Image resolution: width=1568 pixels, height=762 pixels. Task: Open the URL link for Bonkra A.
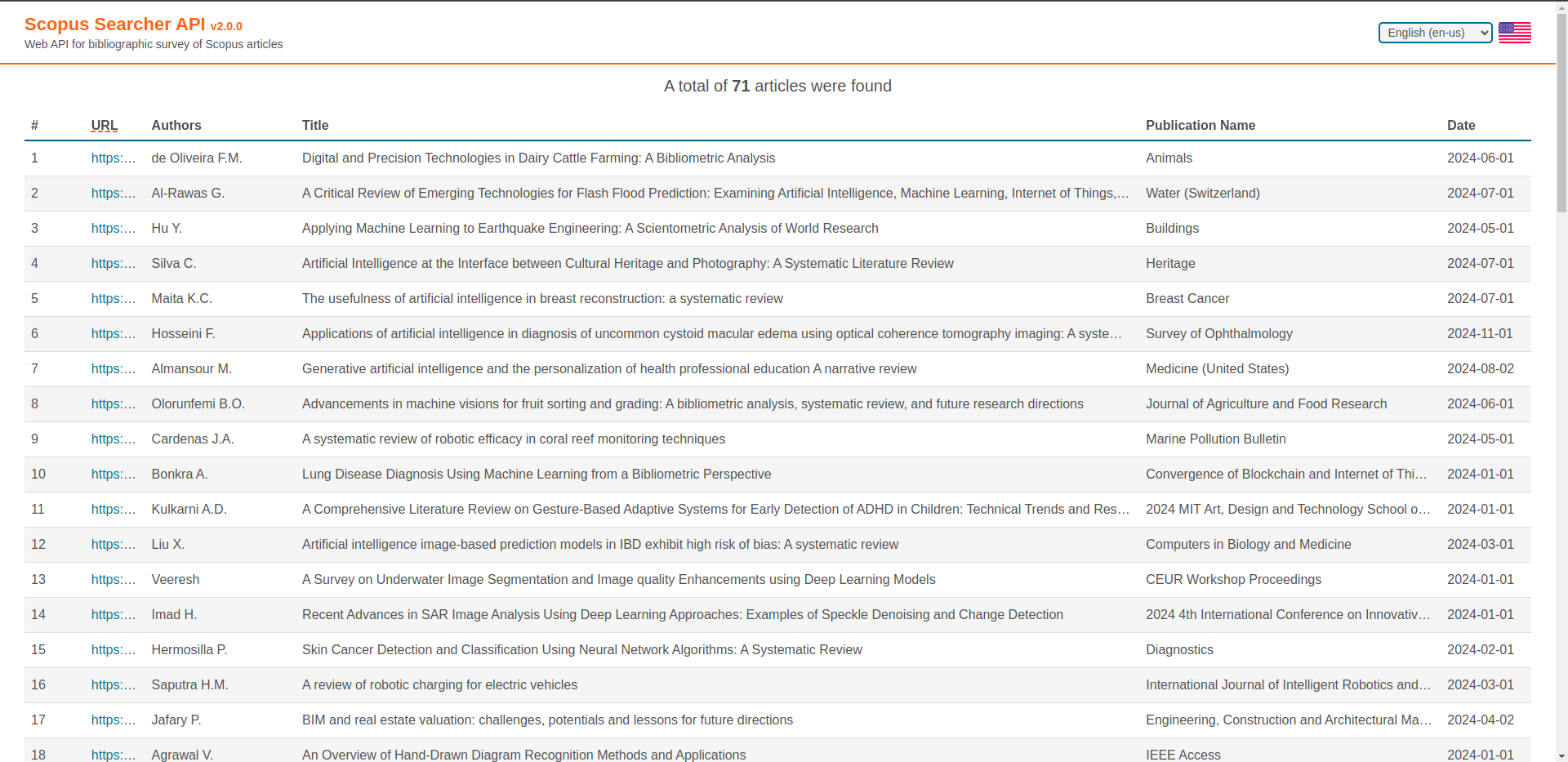[x=114, y=474]
